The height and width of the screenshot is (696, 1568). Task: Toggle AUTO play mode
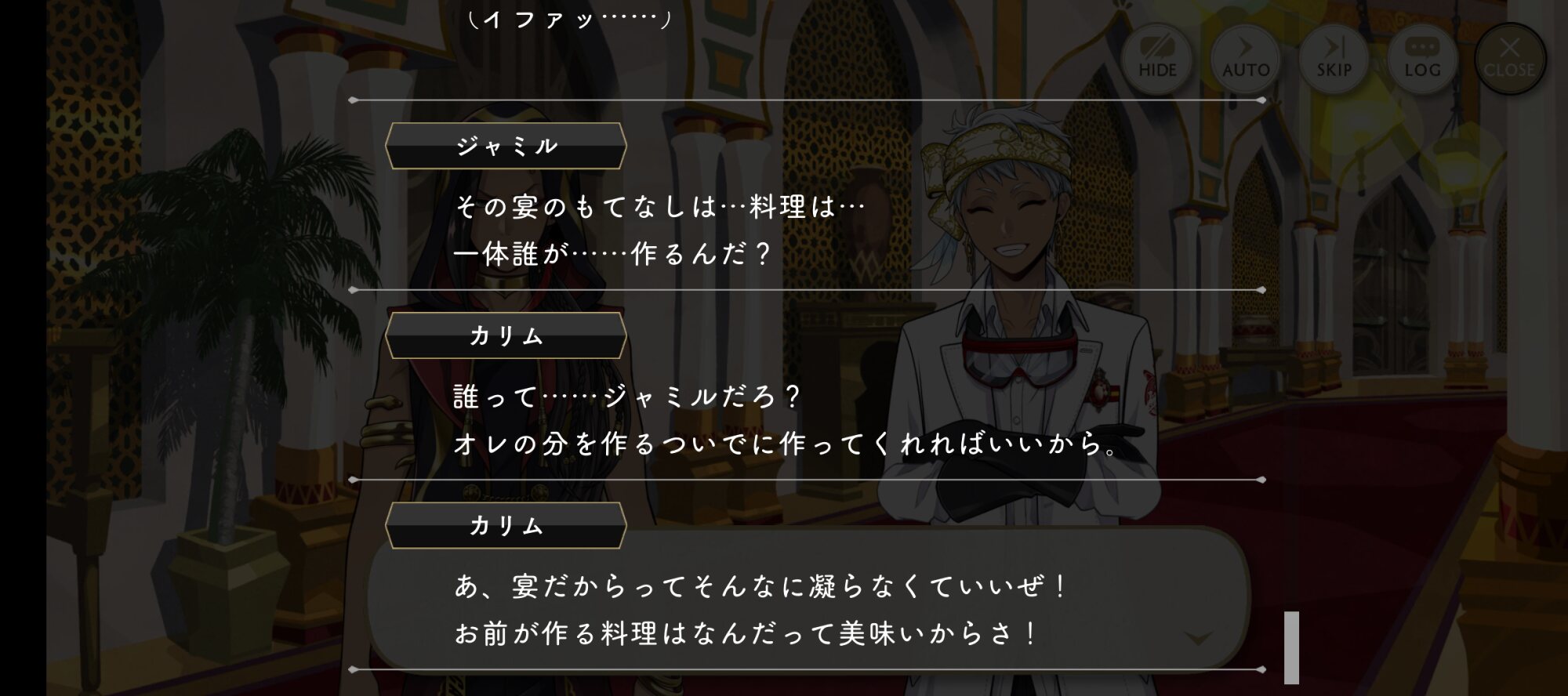1246,59
